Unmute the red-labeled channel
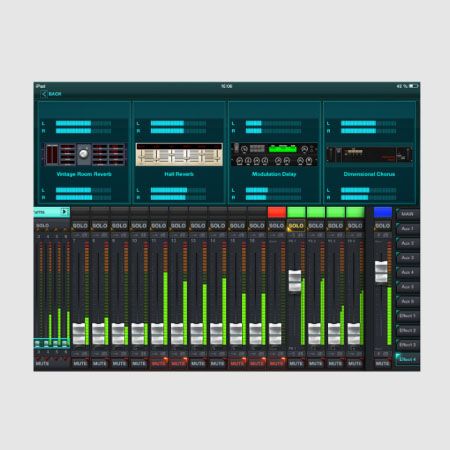The image size is (450, 450). [277, 363]
